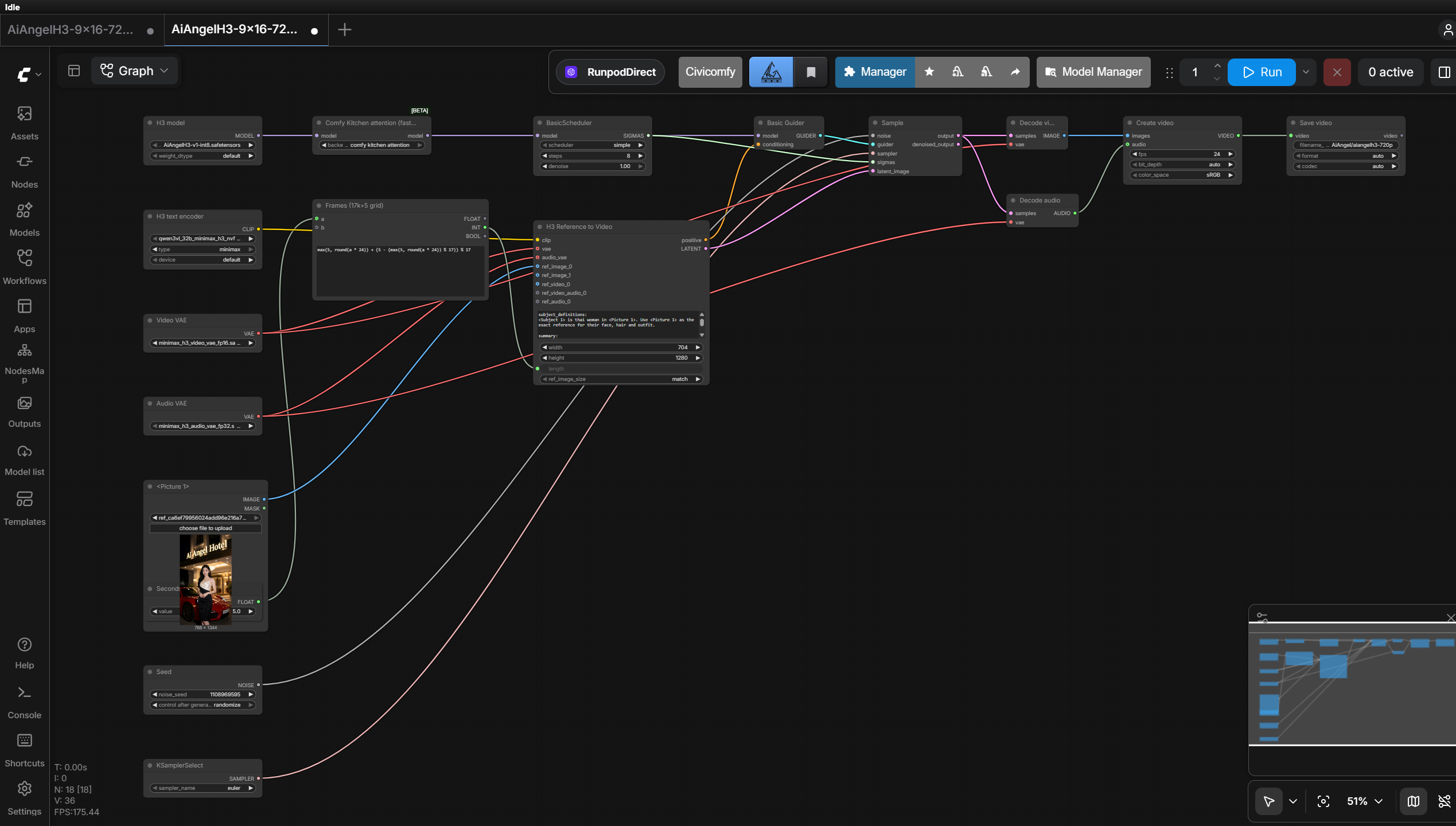The width and height of the screenshot is (1456, 826).
Task: Click the share arrow icon in toolbar
Action: tap(1015, 72)
